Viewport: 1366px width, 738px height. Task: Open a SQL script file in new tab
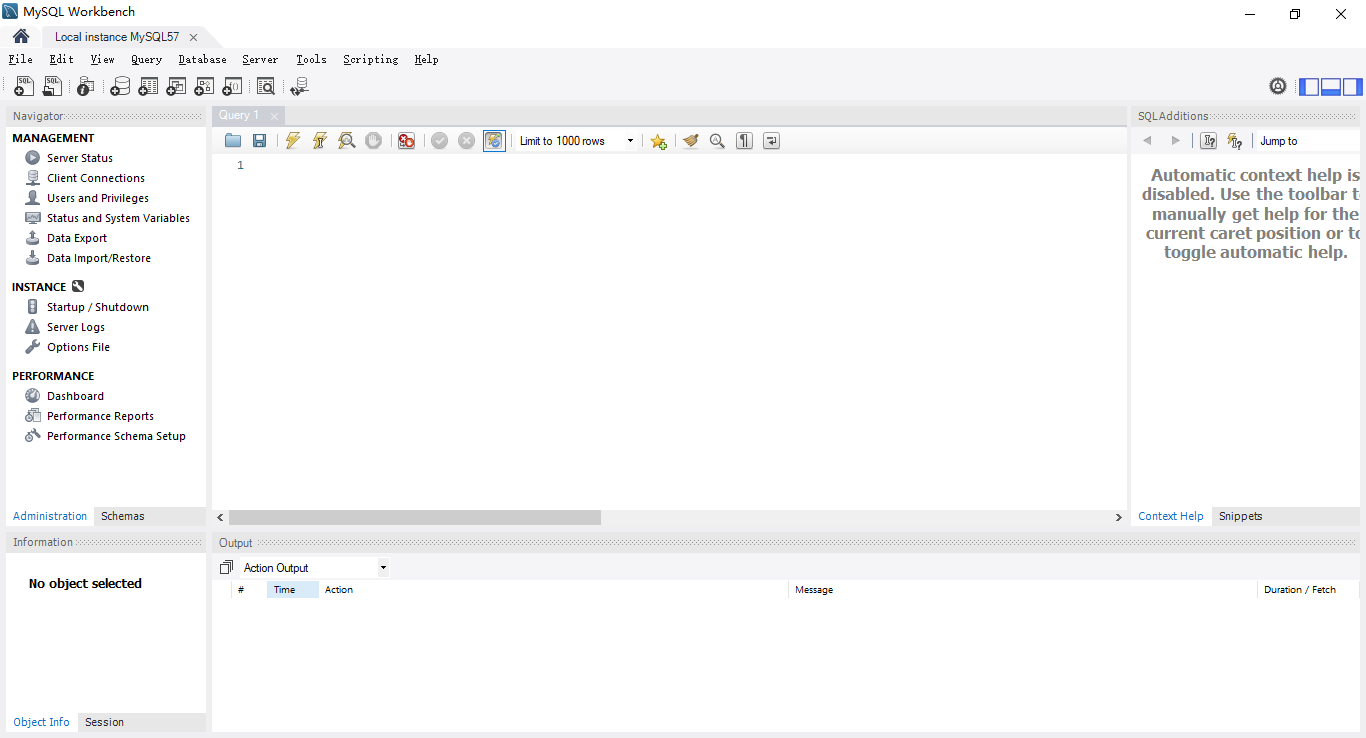pyautogui.click(x=52, y=87)
